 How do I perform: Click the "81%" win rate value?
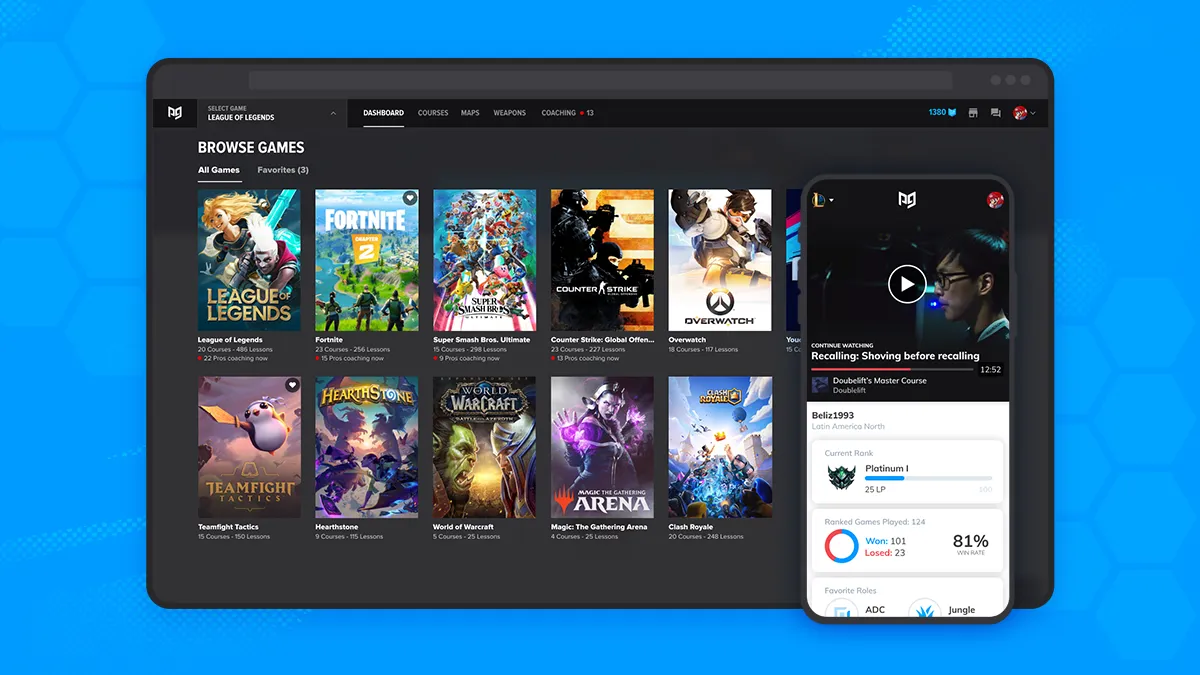tap(971, 541)
